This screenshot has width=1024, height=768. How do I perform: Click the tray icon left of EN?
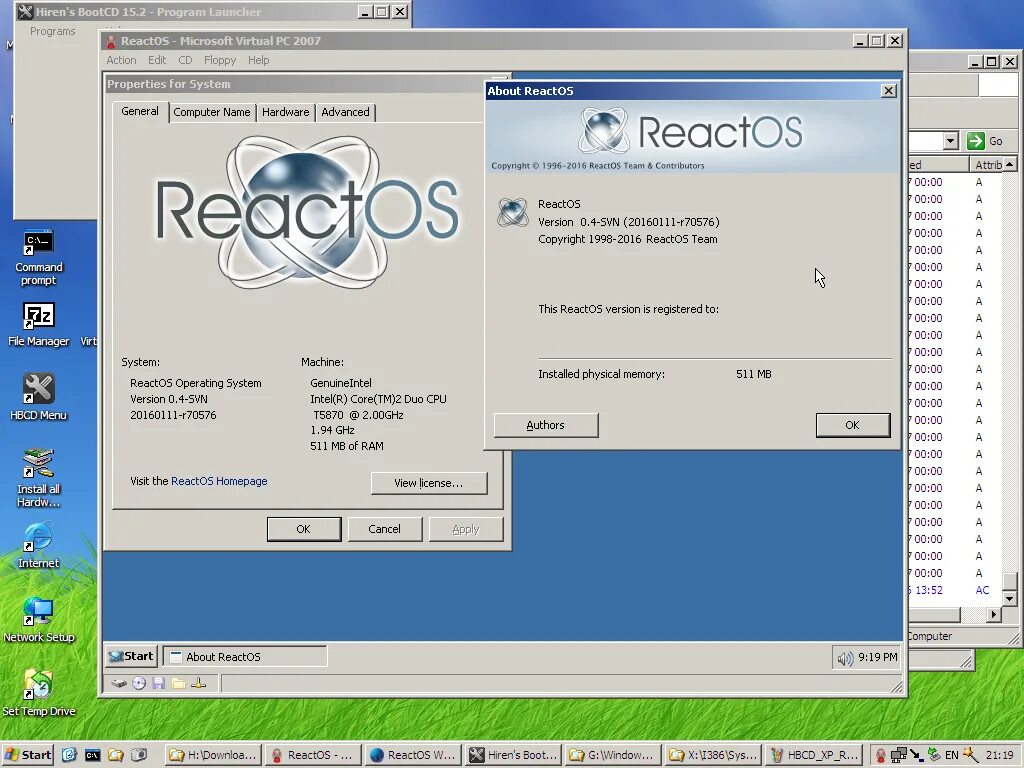pyautogui.click(x=935, y=755)
